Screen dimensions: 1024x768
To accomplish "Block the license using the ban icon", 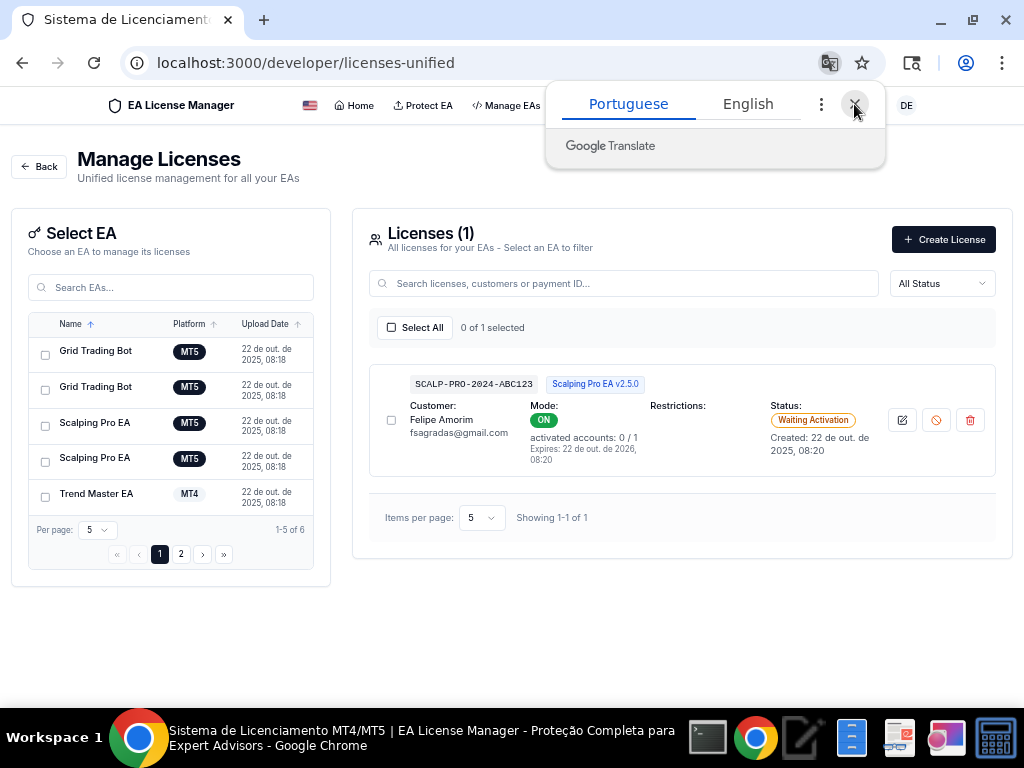I will [x=936, y=420].
